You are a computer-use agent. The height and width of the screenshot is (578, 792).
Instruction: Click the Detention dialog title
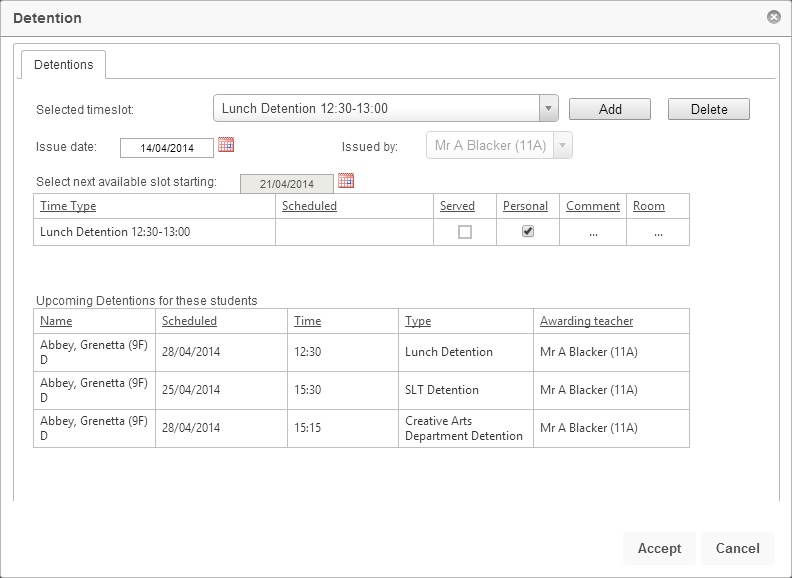tap(47, 18)
